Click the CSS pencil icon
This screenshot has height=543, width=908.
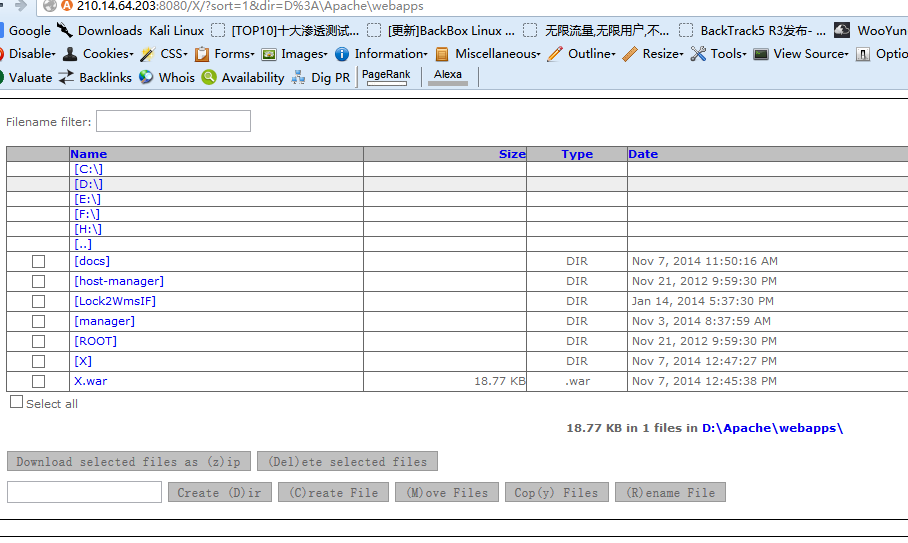pyautogui.click(x=147, y=54)
